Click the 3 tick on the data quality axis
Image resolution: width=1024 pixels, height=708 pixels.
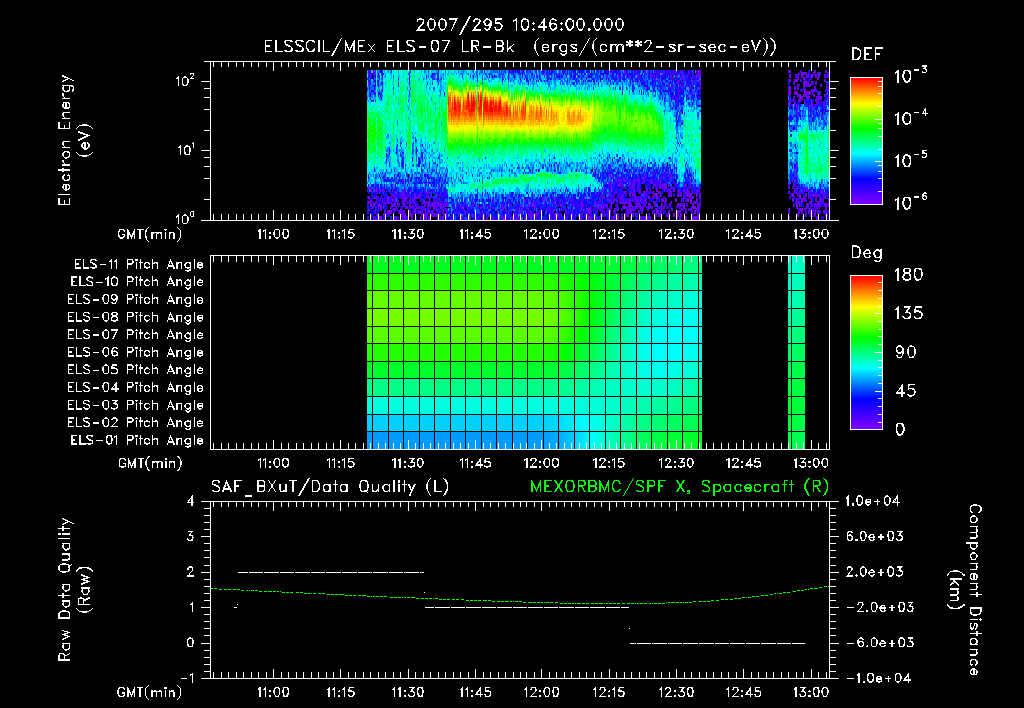[x=191, y=537]
